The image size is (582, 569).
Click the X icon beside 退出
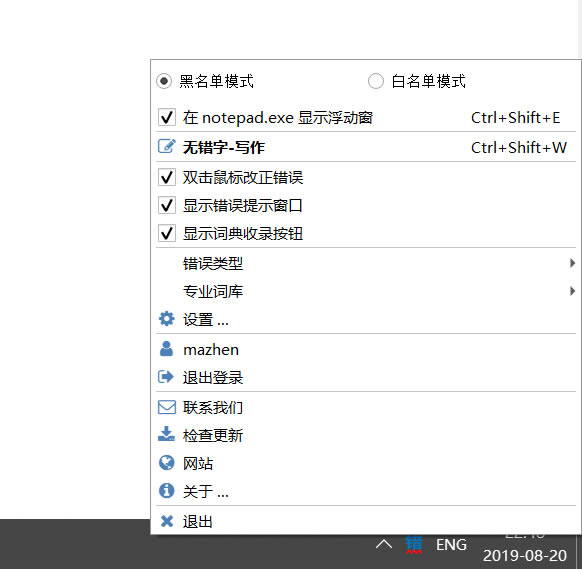[167, 521]
